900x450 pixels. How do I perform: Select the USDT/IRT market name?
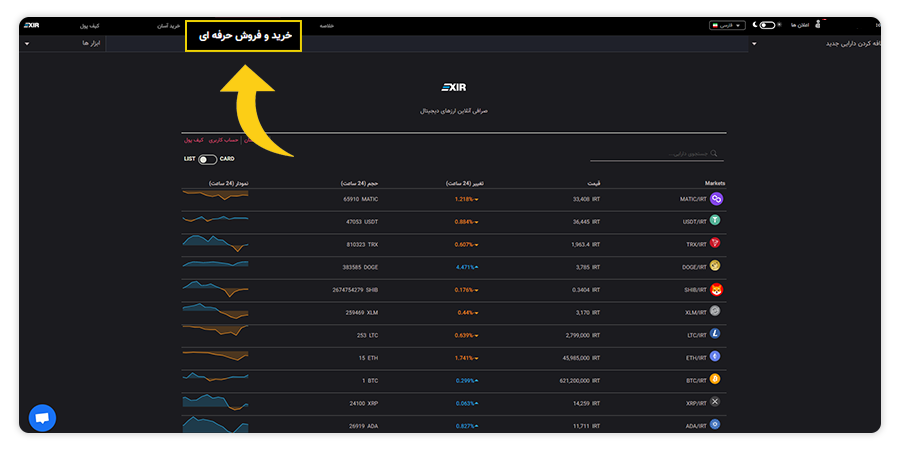693,222
